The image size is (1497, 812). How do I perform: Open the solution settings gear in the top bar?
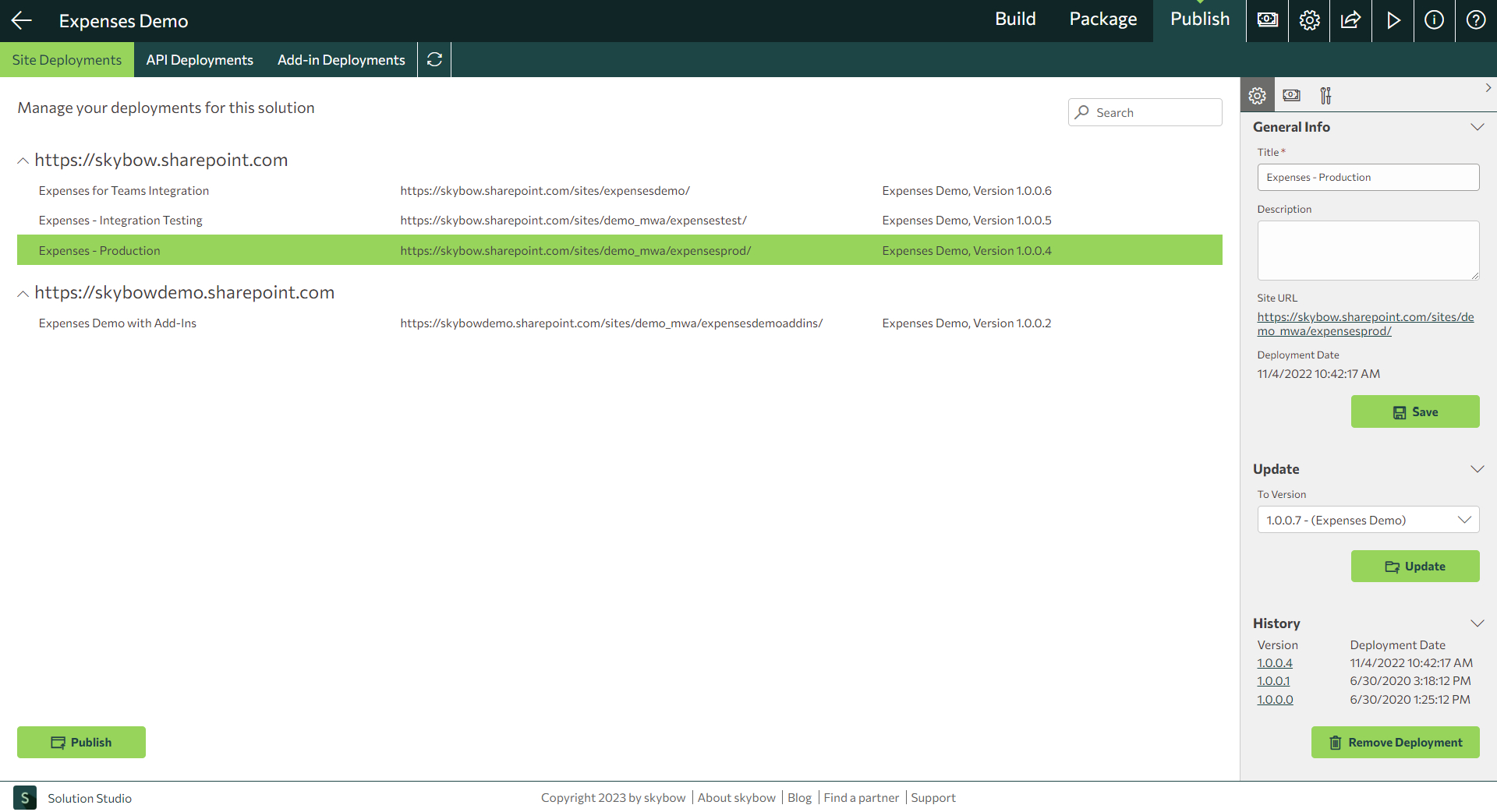pos(1309,21)
